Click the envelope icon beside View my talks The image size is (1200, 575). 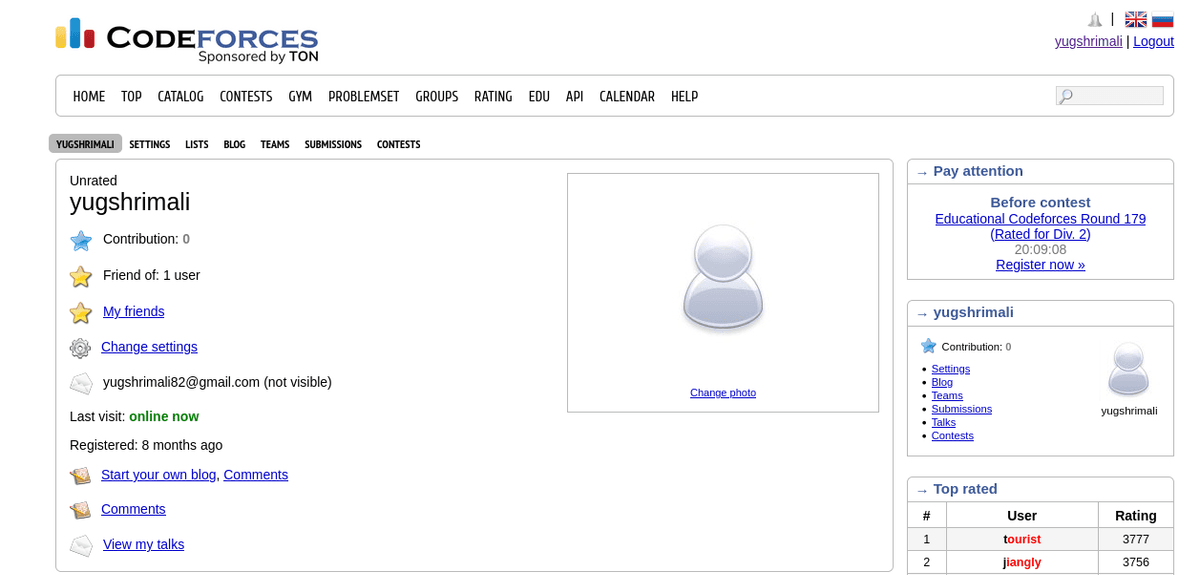[x=81, y=545]
